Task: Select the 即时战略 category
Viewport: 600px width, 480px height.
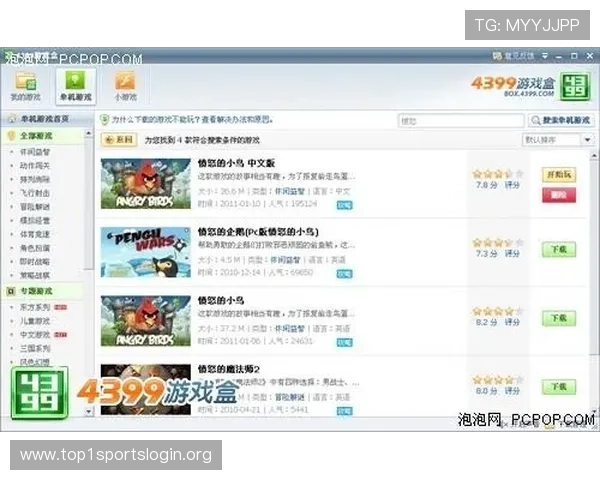Action: tap(35, 262)
